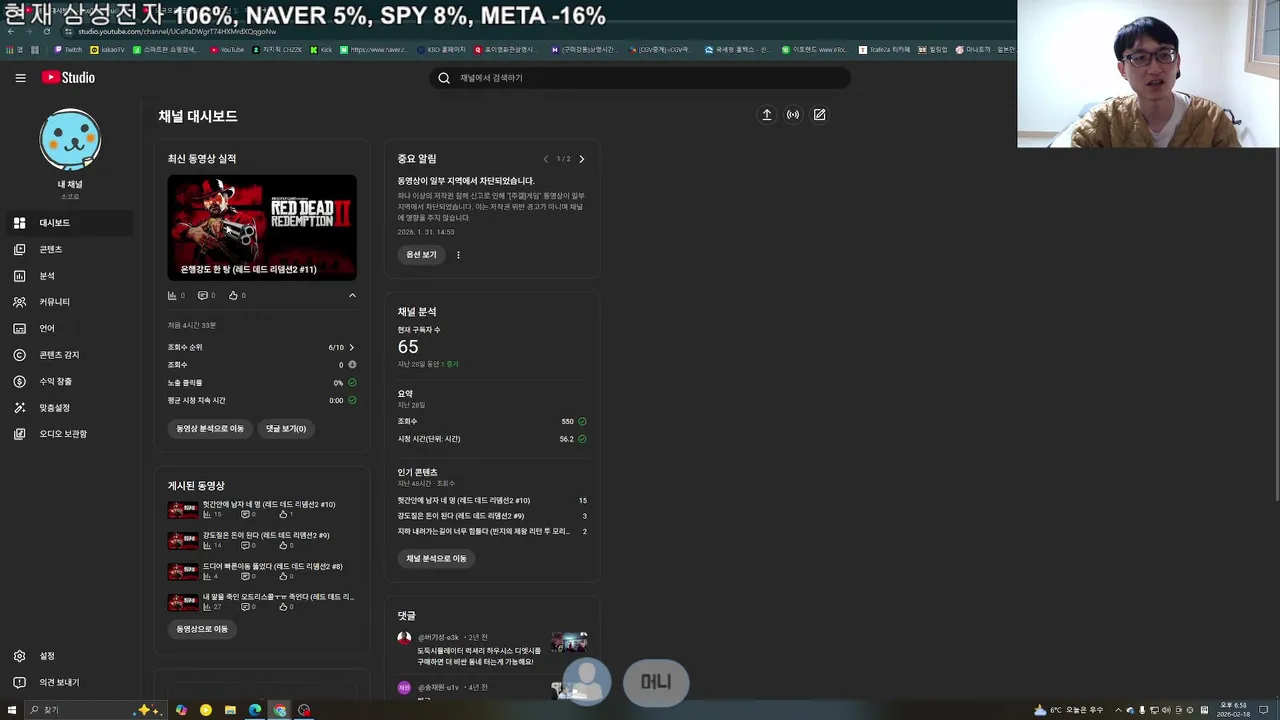Open File Explorer from the taskbar
1280x720 pixels.
tap(230, 710)
